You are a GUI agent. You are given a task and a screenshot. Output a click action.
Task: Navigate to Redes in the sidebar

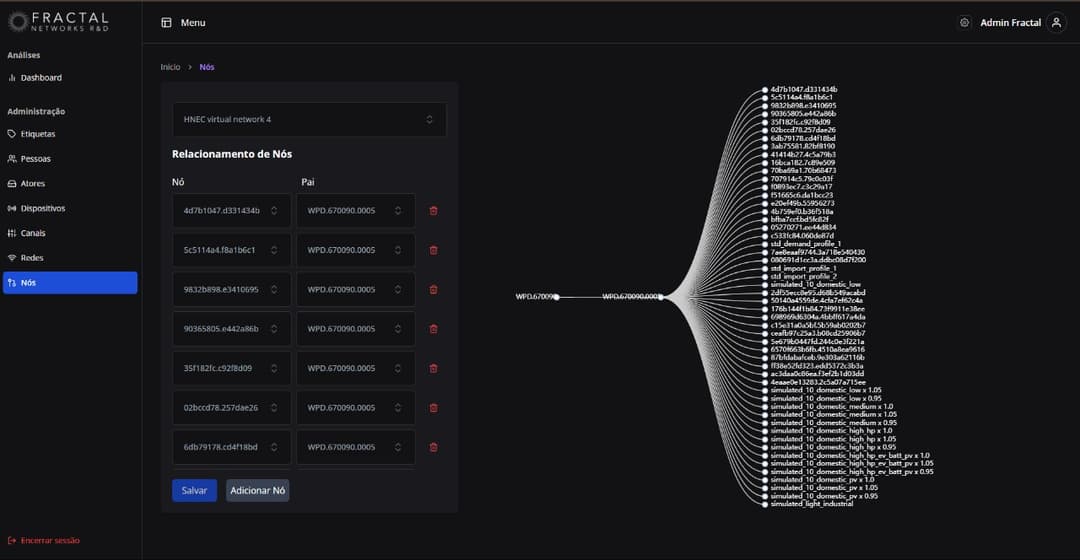click(x=32, y=258)
